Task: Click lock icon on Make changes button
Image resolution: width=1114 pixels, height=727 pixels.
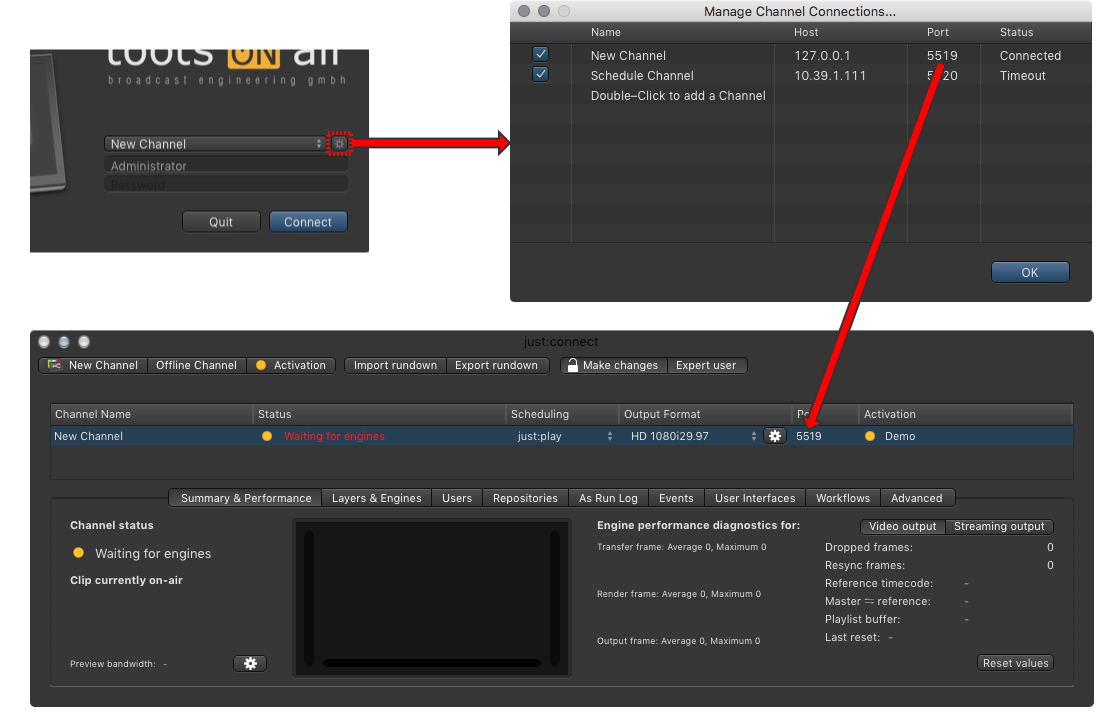Action: pyautogui.click(x=573, y=365)
